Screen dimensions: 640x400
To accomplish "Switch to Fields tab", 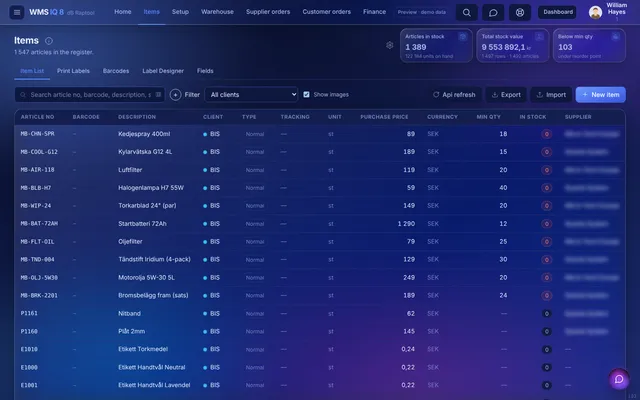I will point(205,71).
